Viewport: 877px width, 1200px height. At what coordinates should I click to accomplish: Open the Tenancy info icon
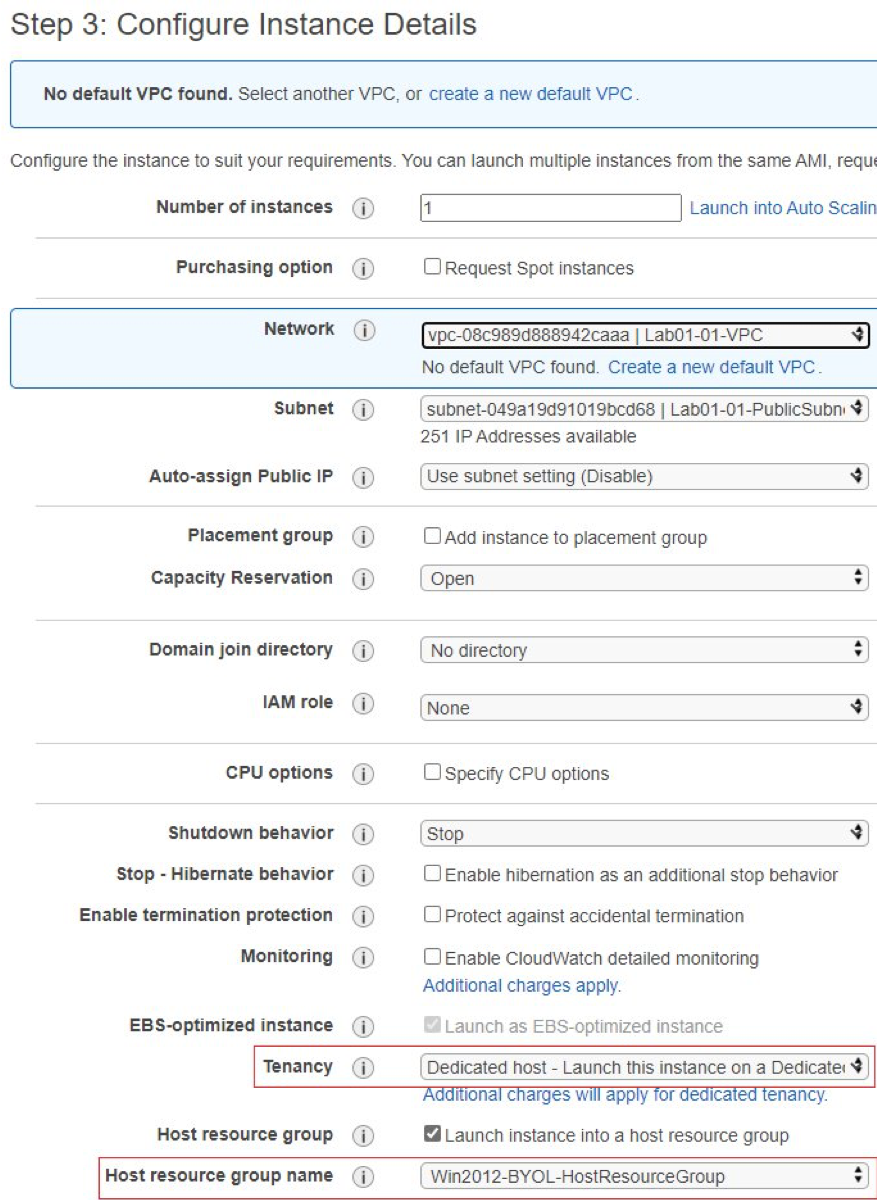[363, 1068]
